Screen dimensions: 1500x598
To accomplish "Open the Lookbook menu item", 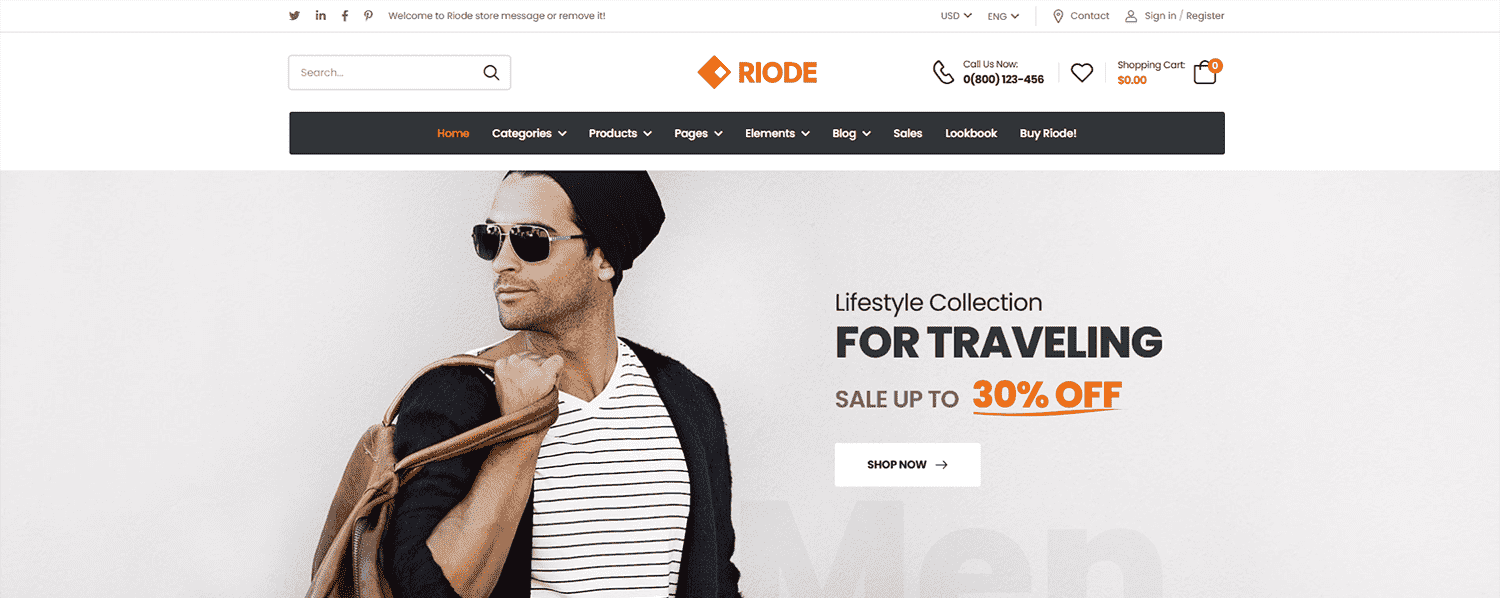I will (x=971, y=133).
